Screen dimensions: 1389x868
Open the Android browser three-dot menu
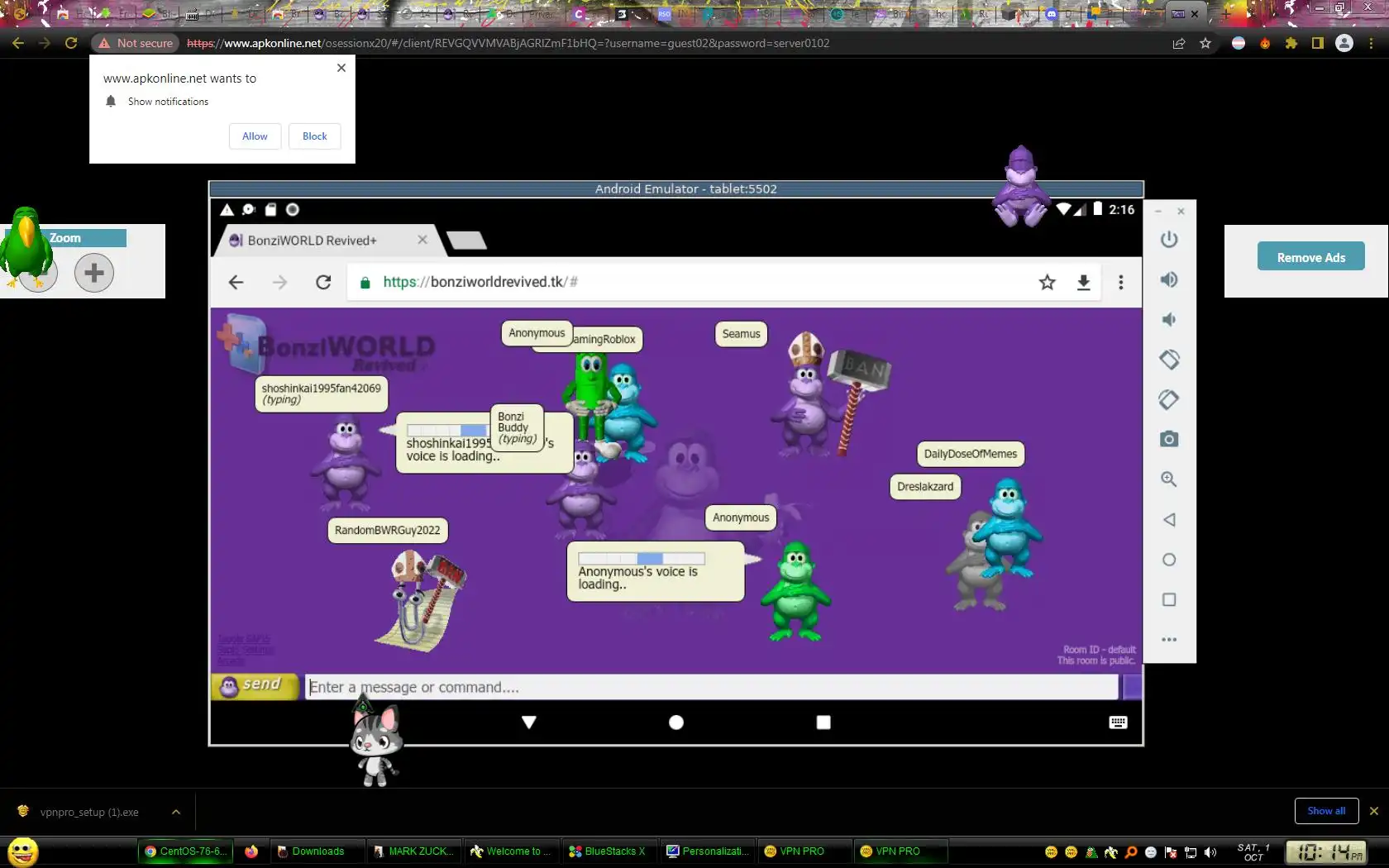1120,282
